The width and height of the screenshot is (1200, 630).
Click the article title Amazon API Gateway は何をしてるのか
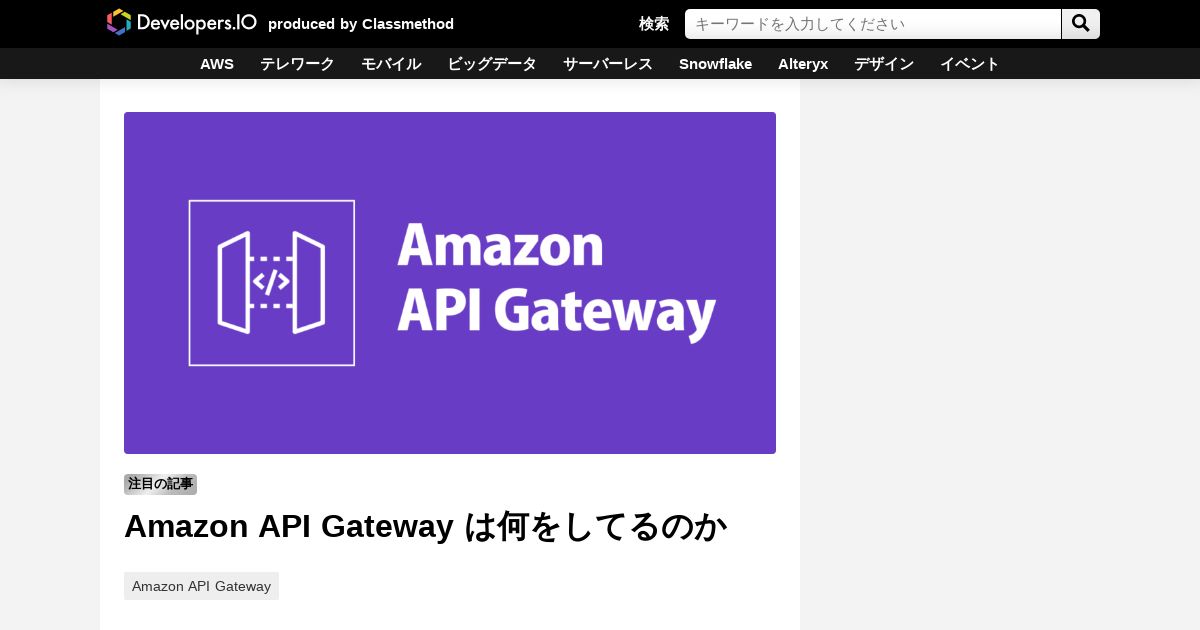pyautogui.click(x=425, y=526)
